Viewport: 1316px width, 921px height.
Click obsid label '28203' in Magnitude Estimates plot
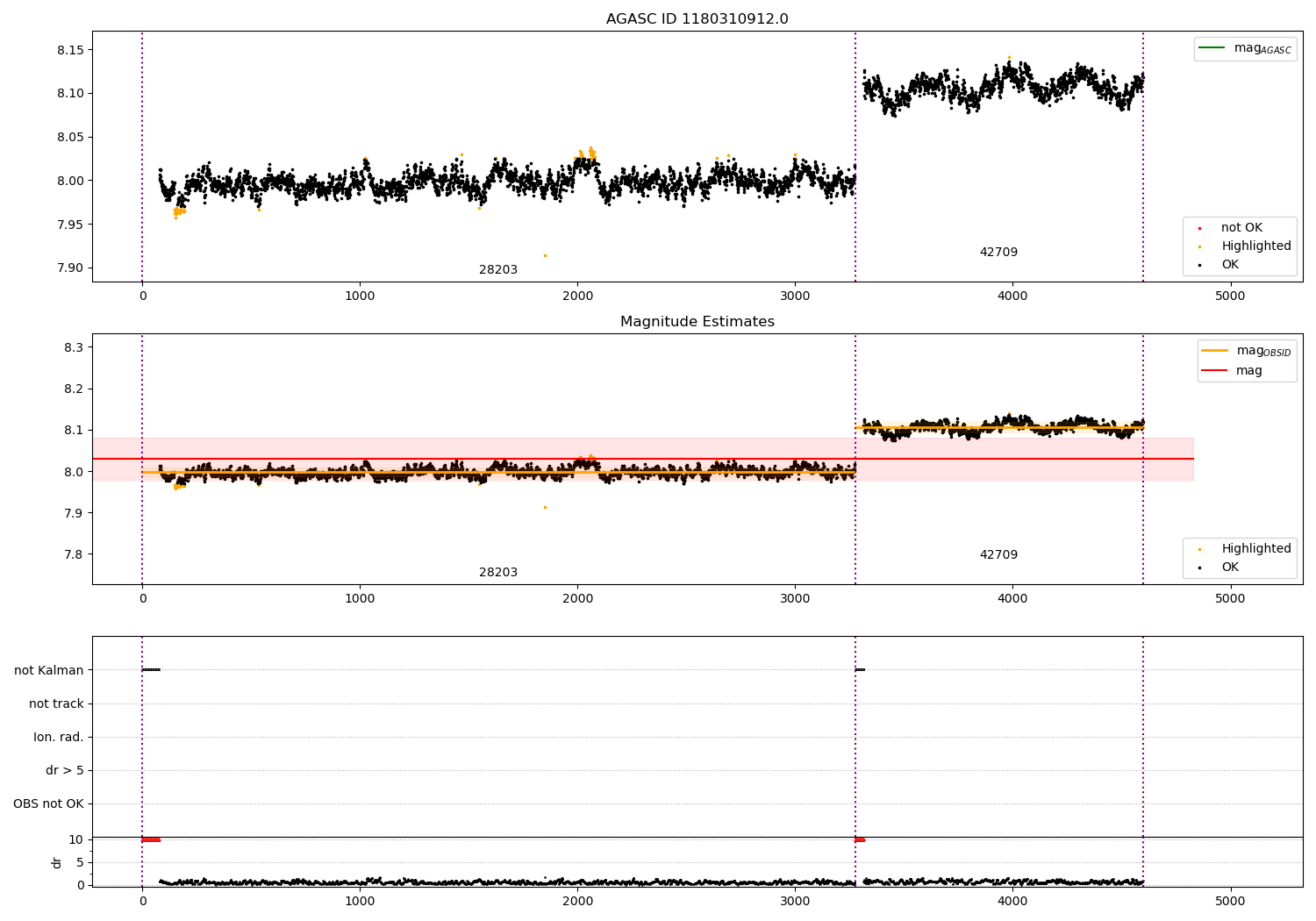(x=498, y=573)
